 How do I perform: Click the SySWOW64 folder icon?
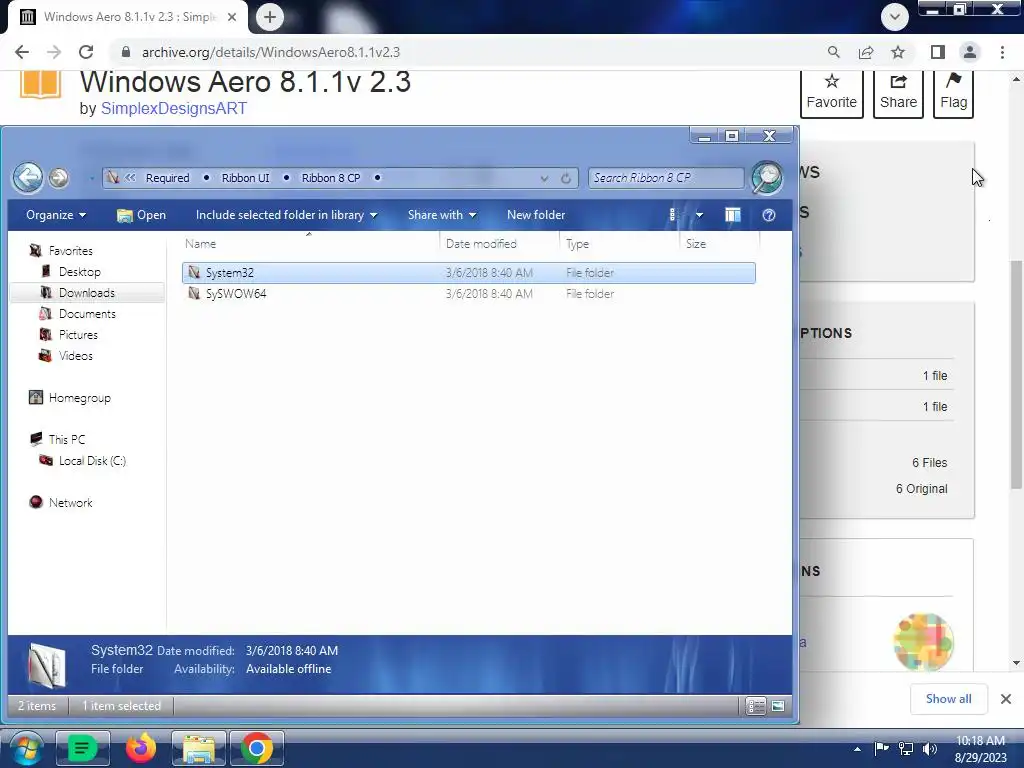coord(194,293)
